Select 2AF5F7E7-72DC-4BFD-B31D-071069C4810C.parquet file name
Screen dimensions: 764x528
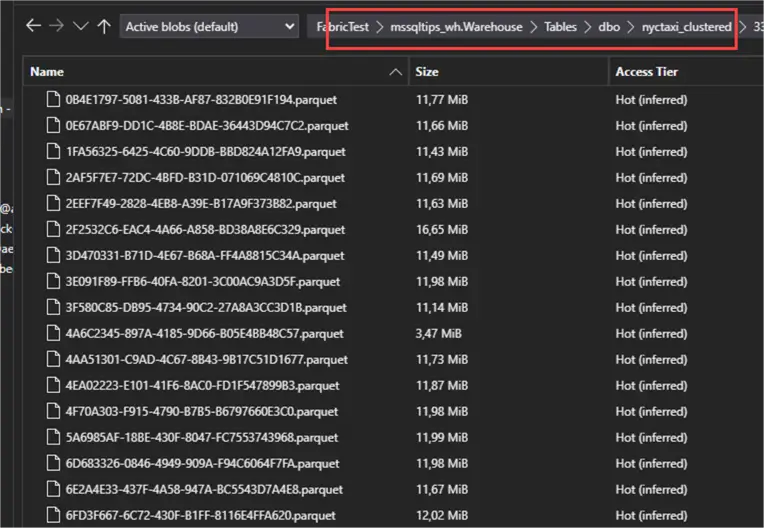tap(205, 178)
